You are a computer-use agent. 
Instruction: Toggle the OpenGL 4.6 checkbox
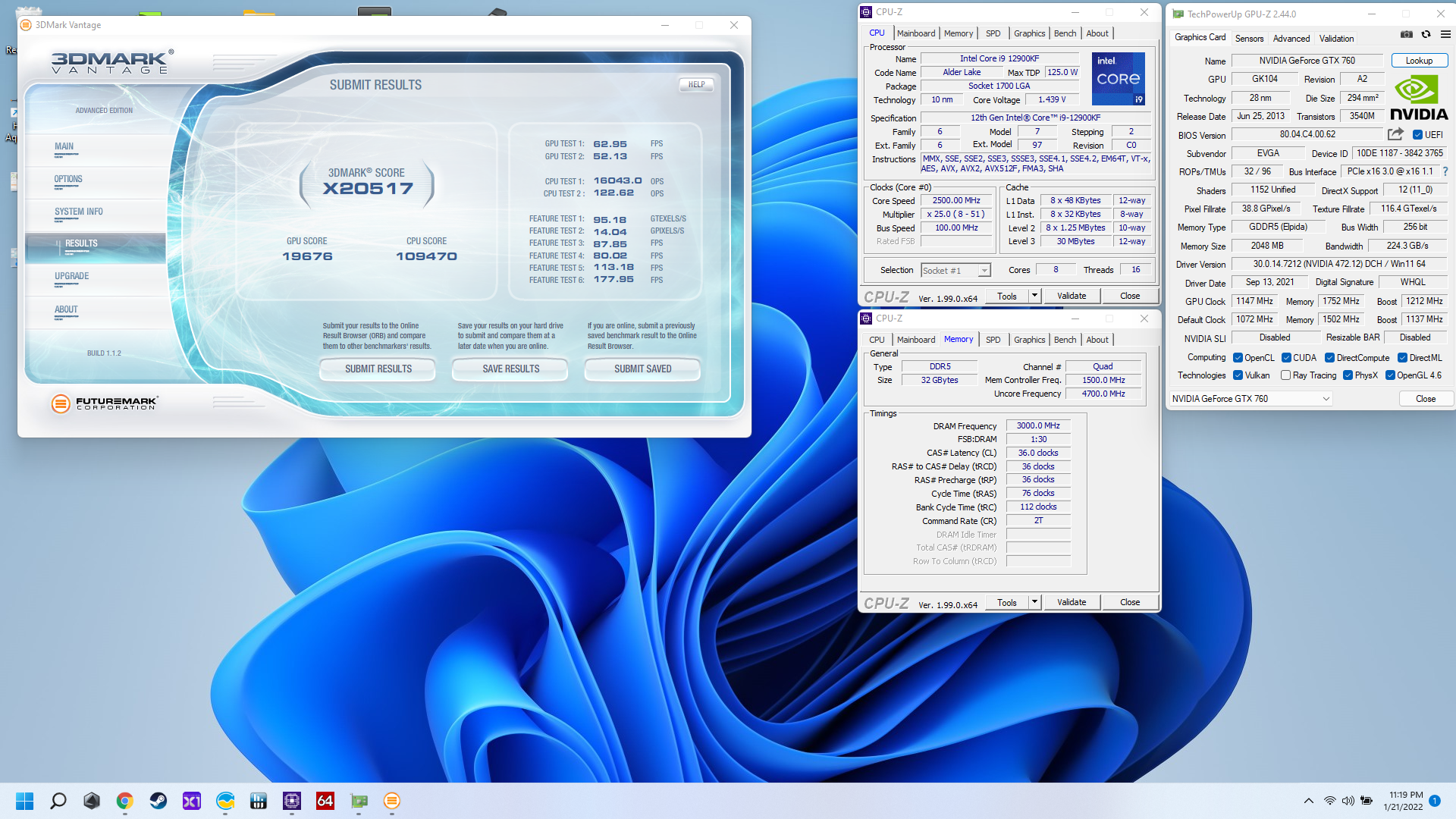[1390, 375]
